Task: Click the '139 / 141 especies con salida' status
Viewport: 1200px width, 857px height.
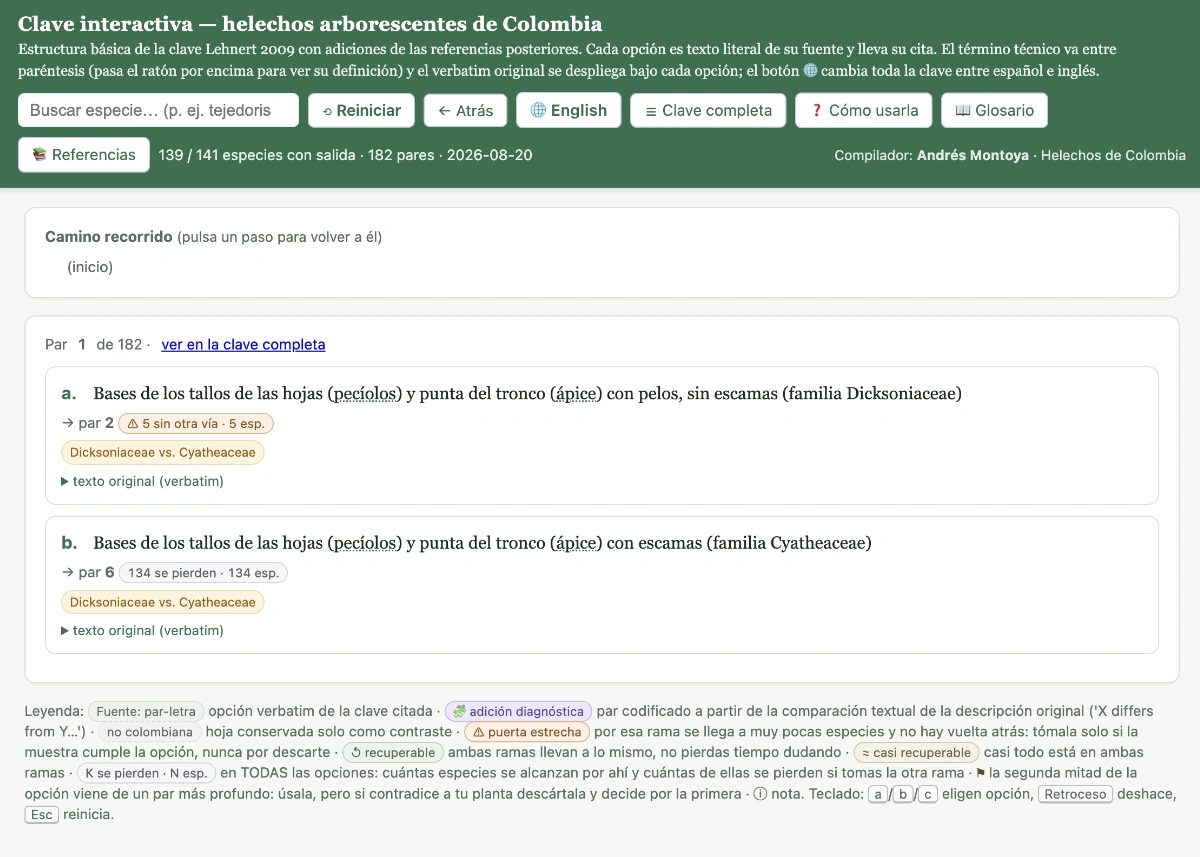Action: 257,155
